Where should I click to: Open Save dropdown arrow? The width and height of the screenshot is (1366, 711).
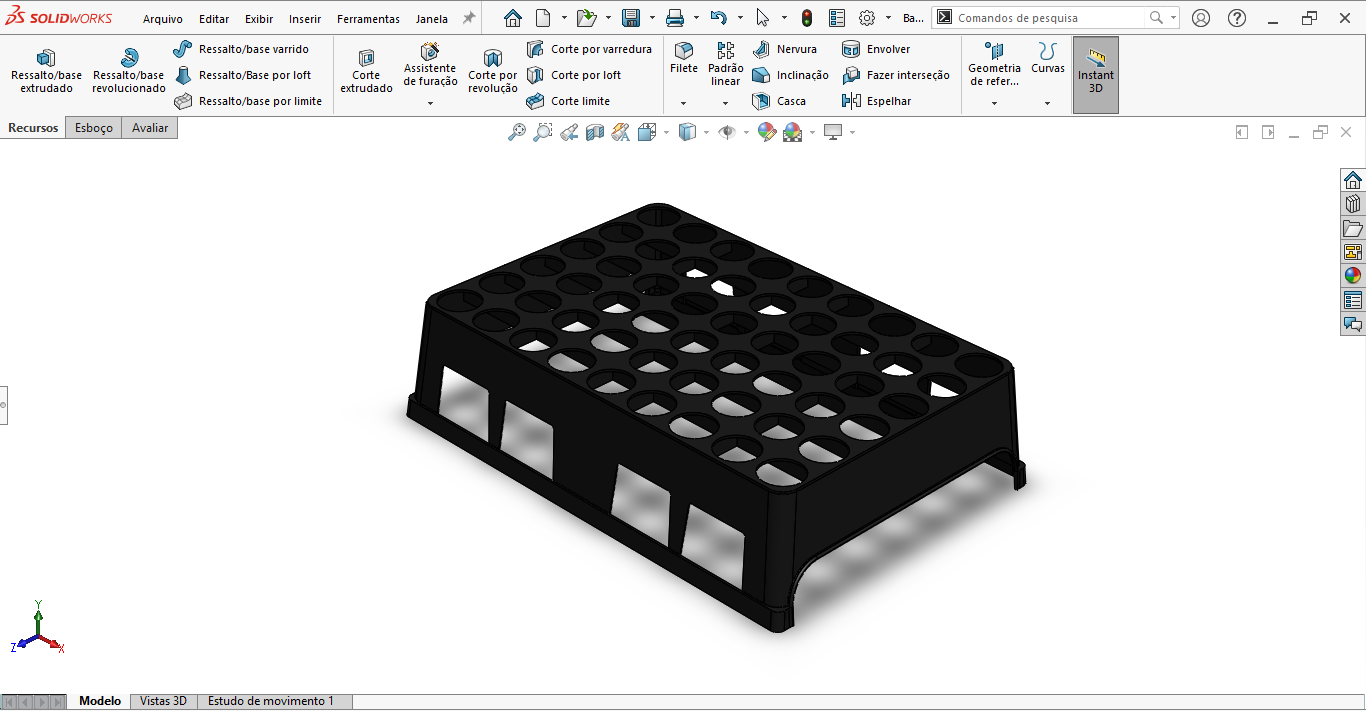(x=651, y=18)
